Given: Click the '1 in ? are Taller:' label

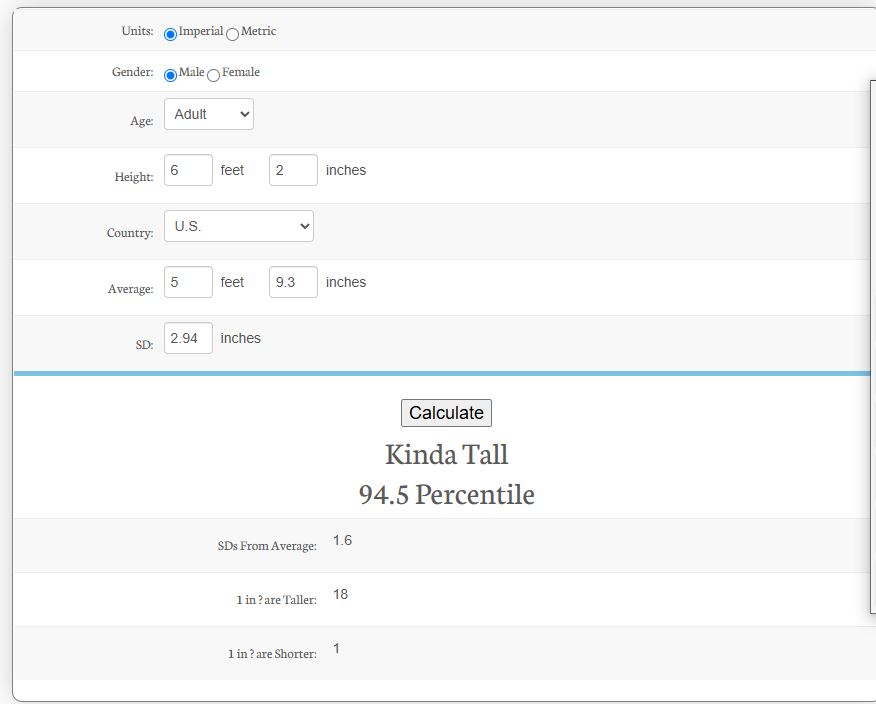Looking at the screenshot, I should (277, 600).
